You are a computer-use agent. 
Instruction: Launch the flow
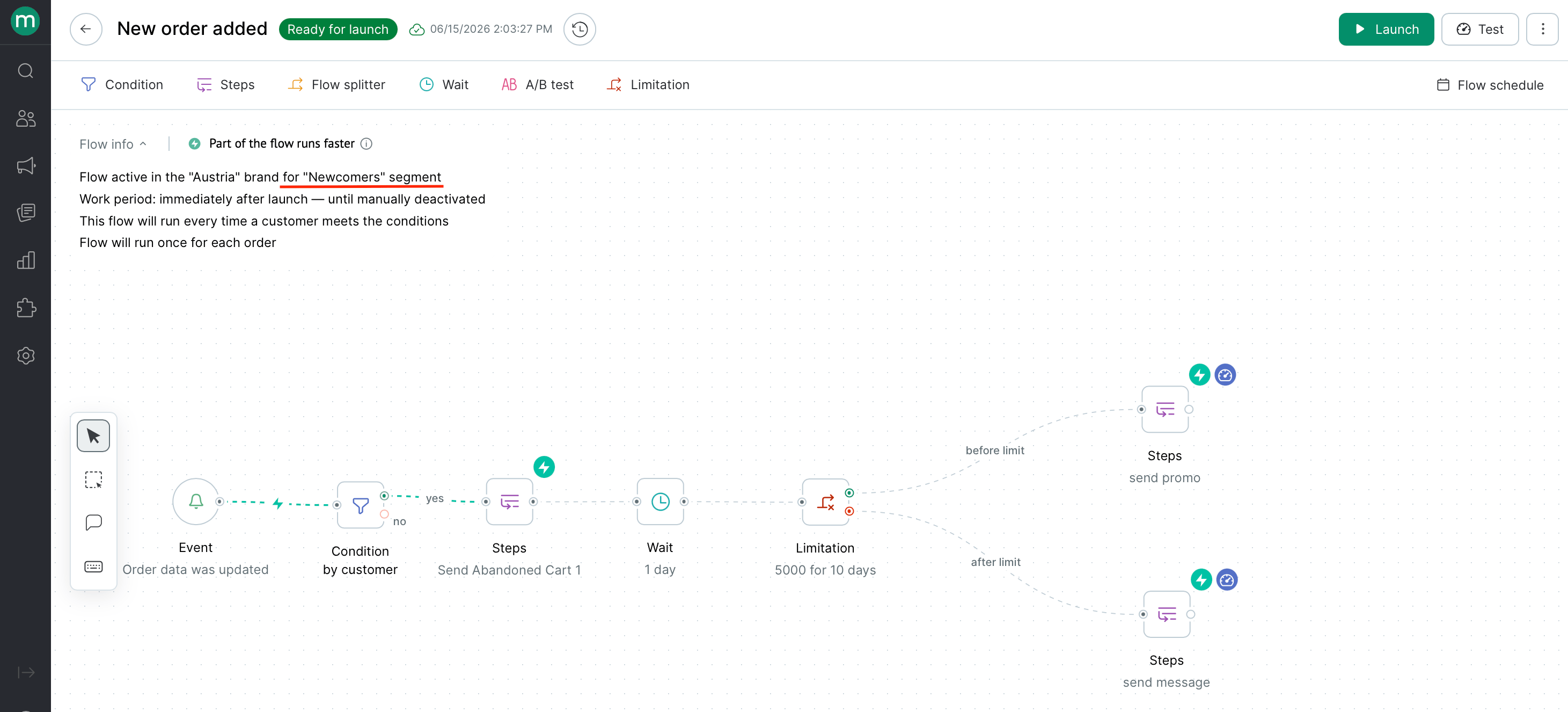pyautogui.click(x=1386, y=29)
